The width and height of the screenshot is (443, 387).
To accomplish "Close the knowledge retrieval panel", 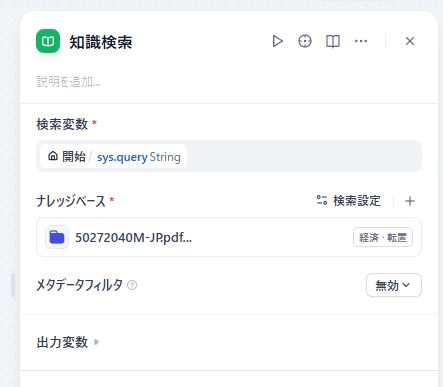I will pos(410,41).
